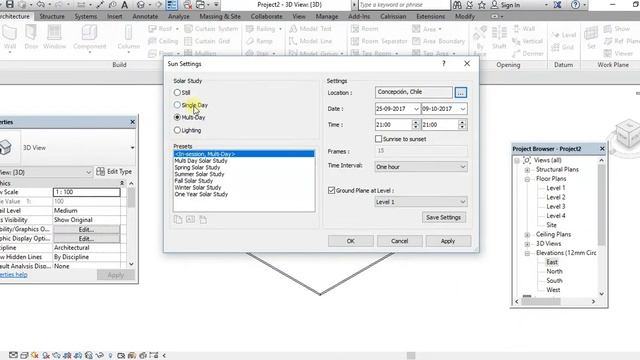The height and width of the screenshot is (360, 640).
Task: Click the Text 'A' icon in quick access toolbar
Action: pos(125,5)
